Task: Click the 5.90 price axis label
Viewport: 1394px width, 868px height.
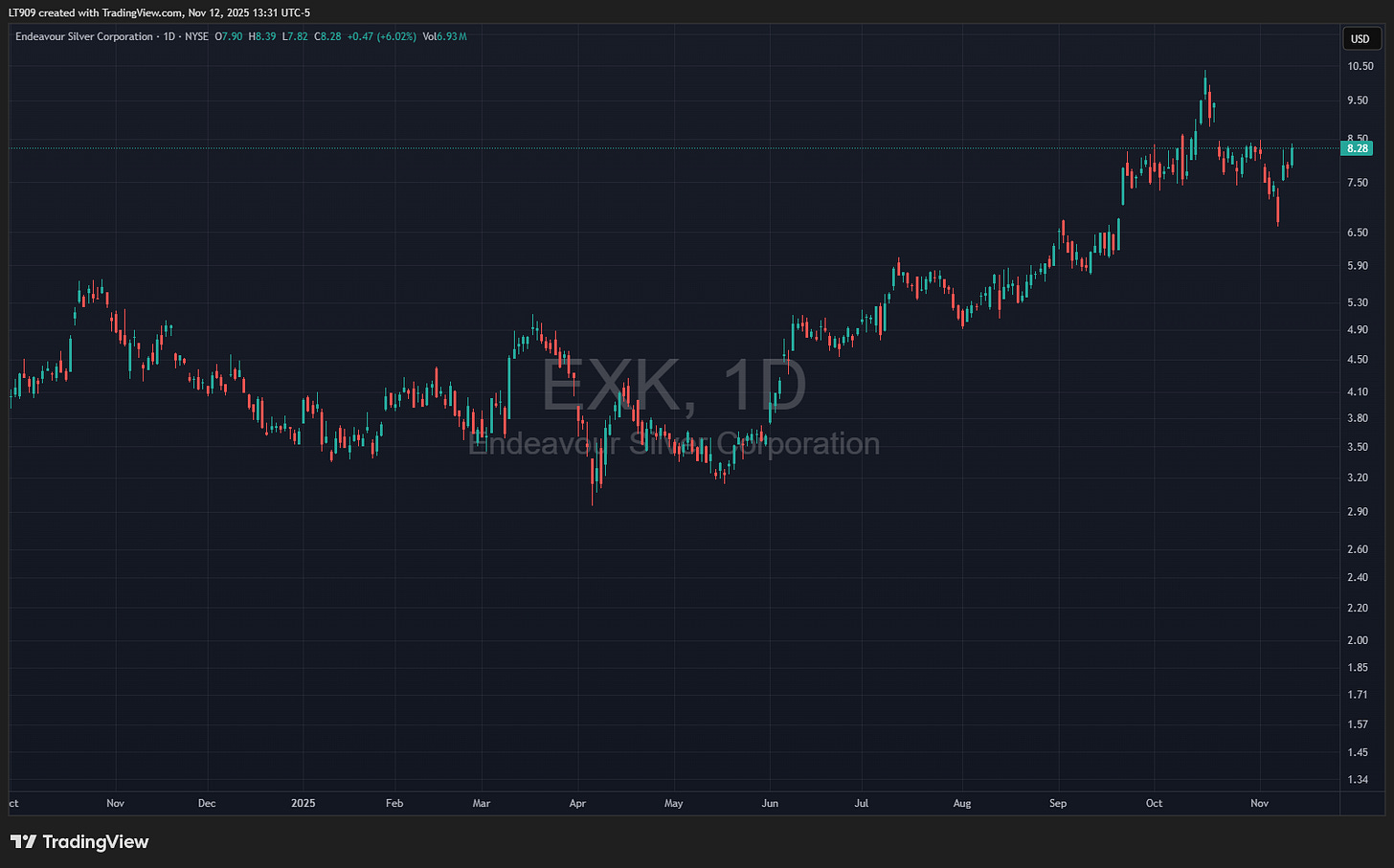Action: (1358, 266)
